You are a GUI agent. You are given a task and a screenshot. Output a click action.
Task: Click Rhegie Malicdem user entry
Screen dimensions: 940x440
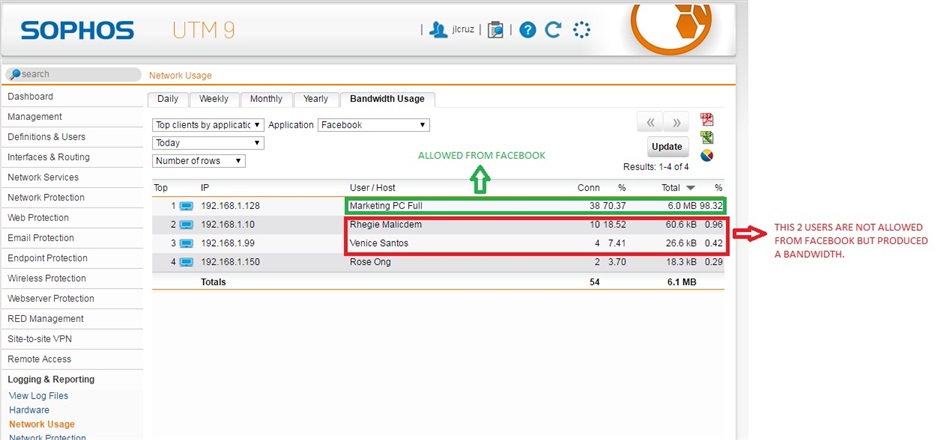[385, 225]
